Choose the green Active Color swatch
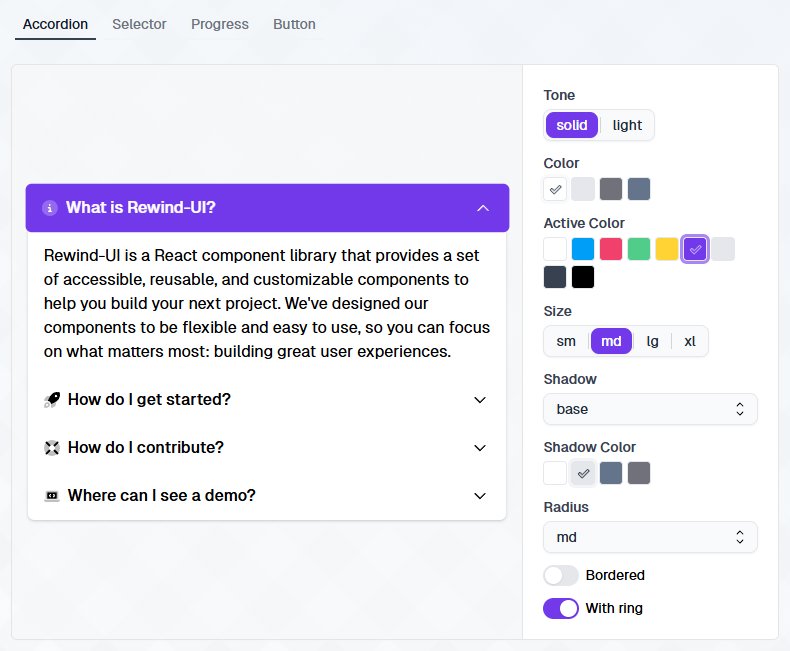 (x=639, y=249)
